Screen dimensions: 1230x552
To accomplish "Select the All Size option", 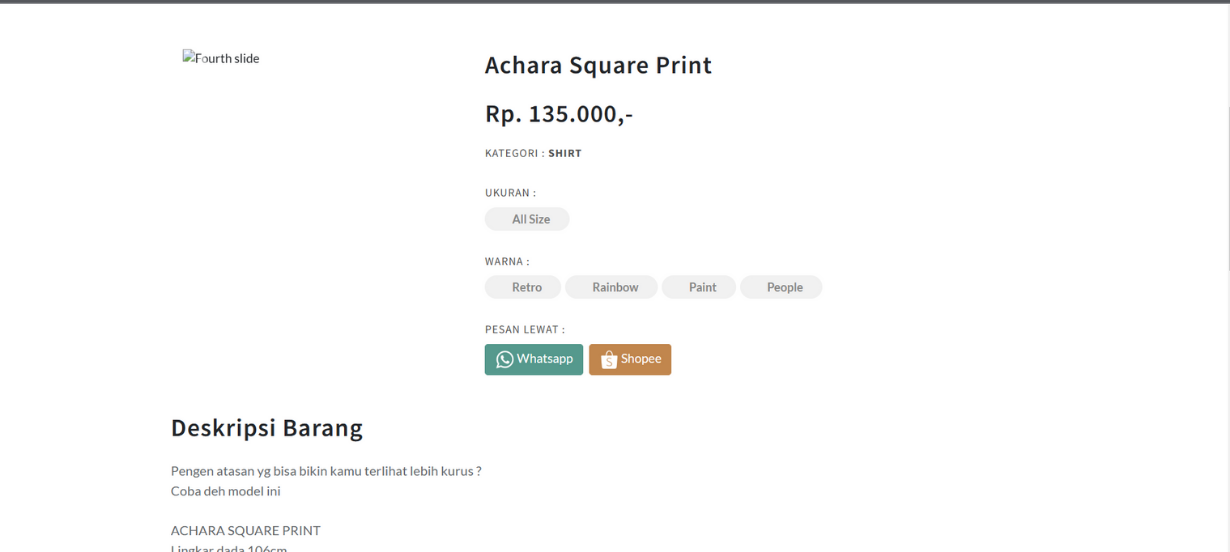I will (527, 219).
